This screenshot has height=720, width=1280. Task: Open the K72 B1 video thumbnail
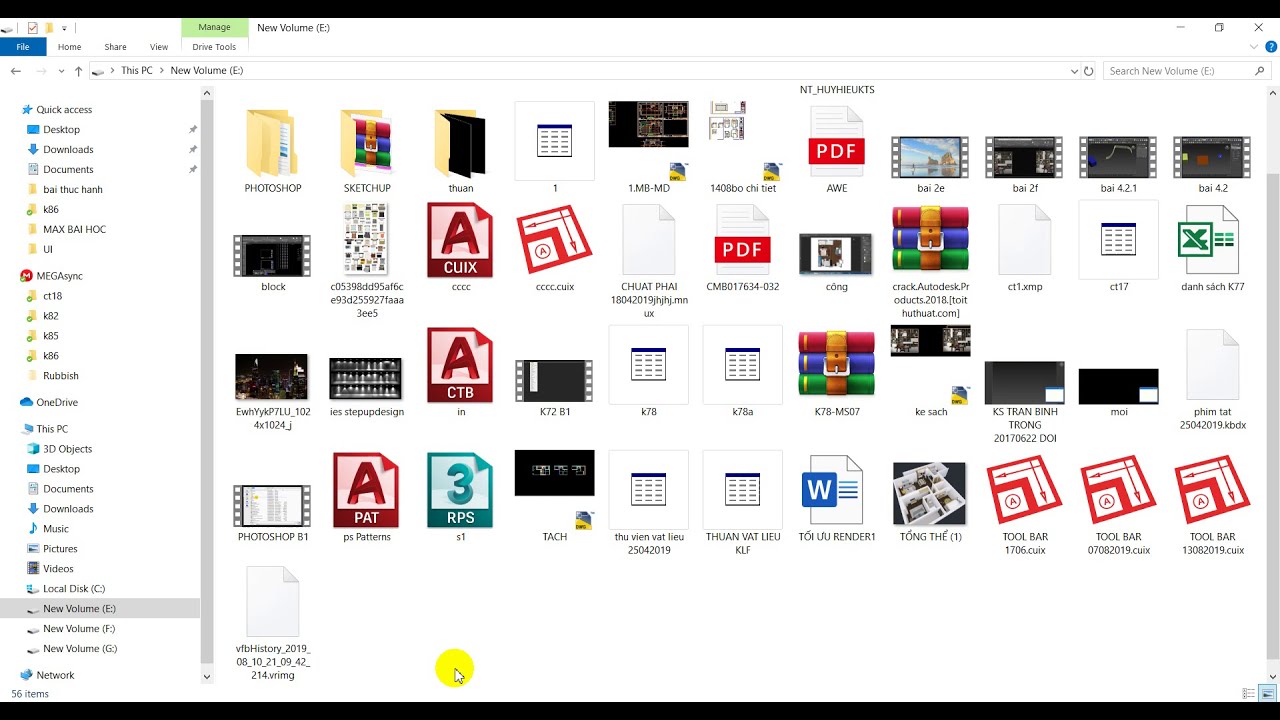point(554,381)
